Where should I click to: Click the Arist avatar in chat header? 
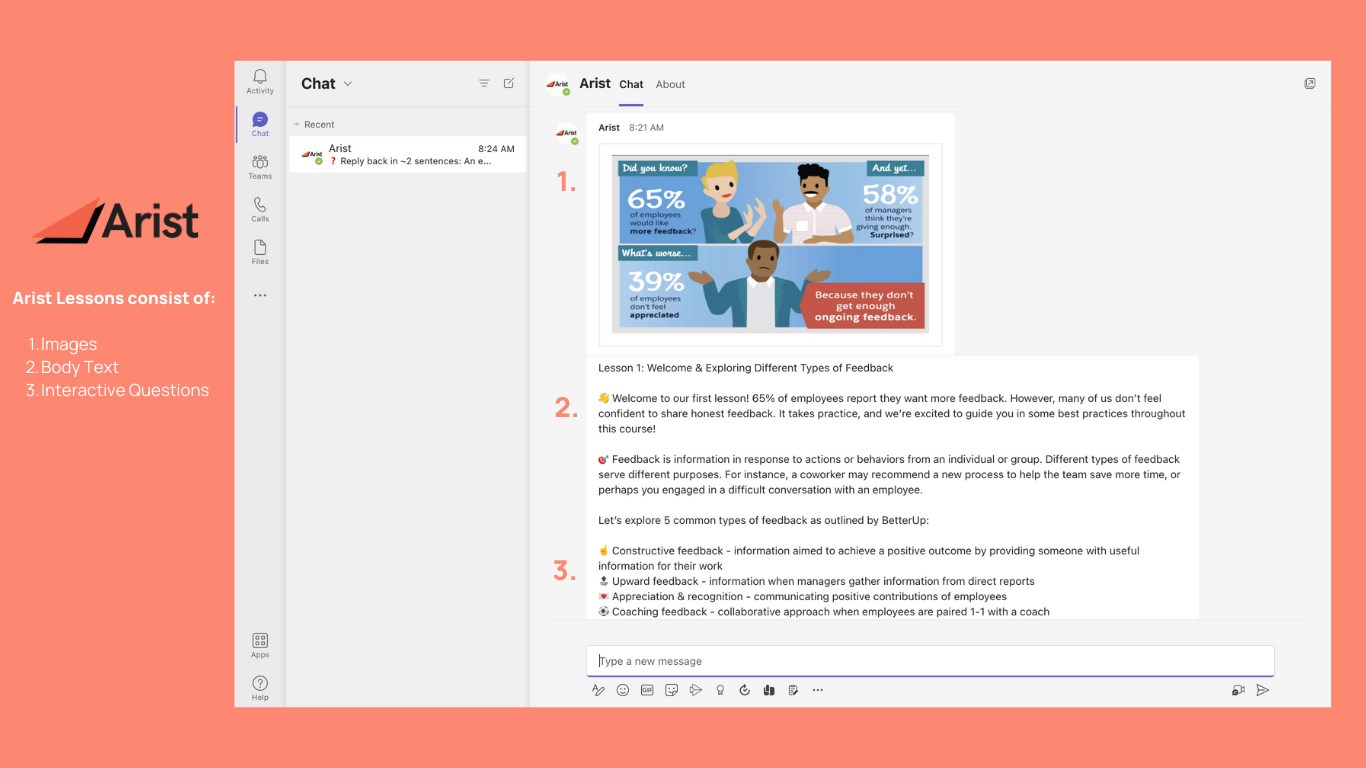(x=558, y=85)
